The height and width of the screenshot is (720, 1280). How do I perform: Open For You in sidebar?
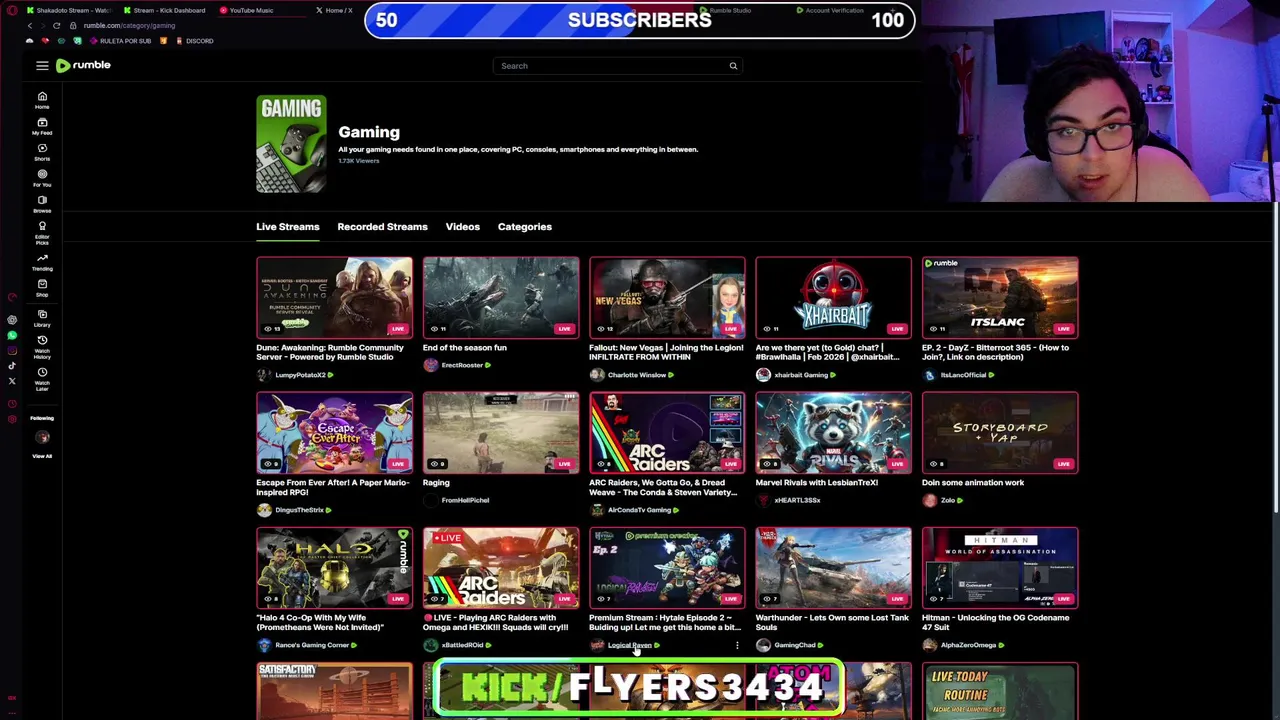42,178
